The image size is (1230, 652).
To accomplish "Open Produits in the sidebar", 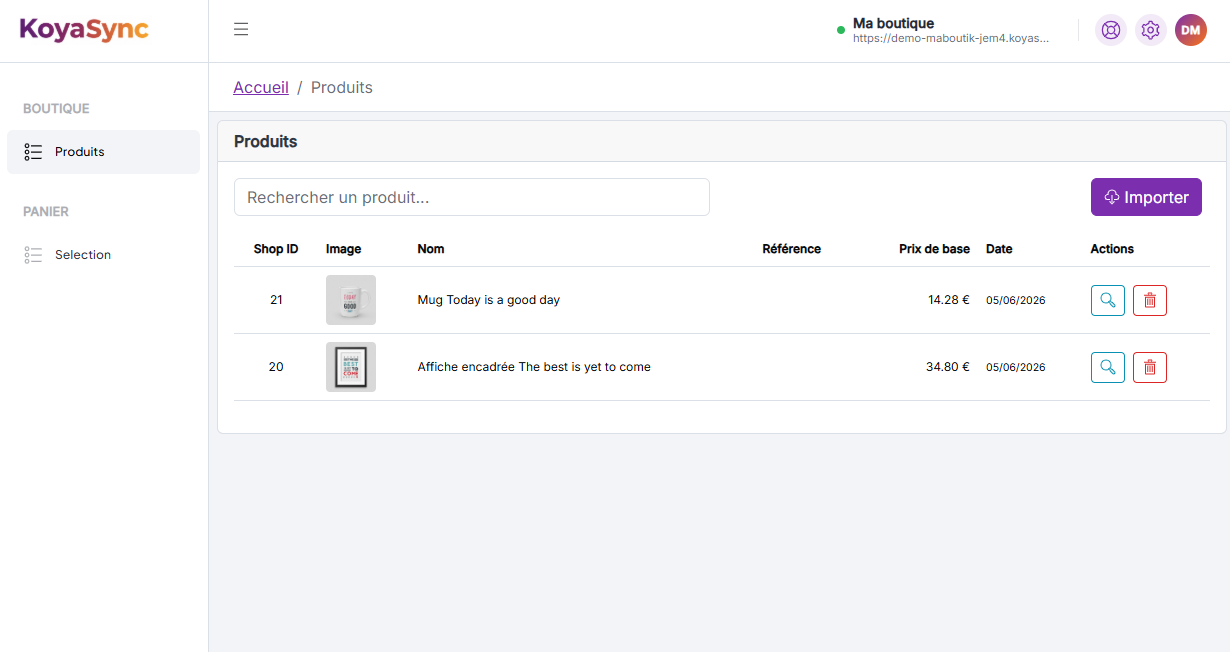I will (103, 152).
